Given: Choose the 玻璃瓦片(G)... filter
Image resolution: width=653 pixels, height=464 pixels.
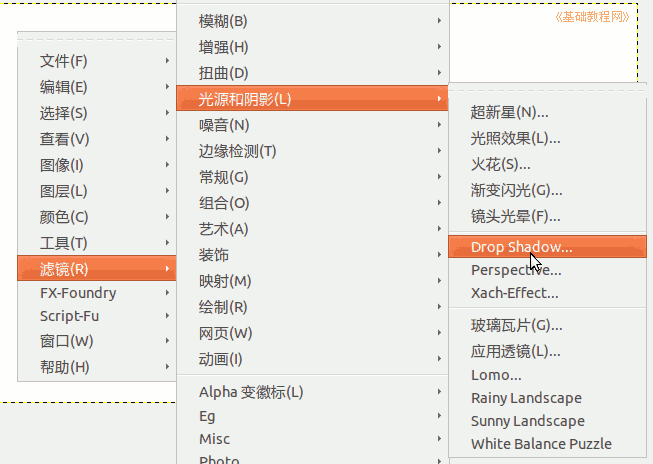Looking at the screenshot, I should [547, 325].
